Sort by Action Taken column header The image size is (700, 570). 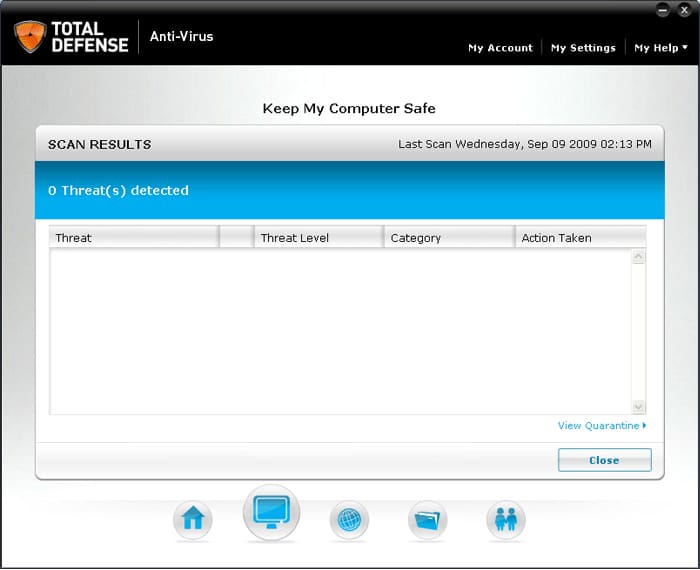[x=581, y=237]
